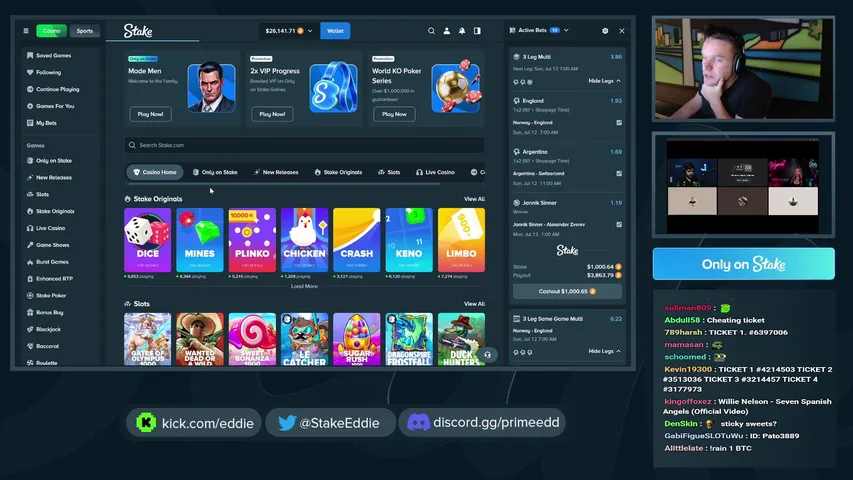Toggle the side panel icon in header

point(477,31)
